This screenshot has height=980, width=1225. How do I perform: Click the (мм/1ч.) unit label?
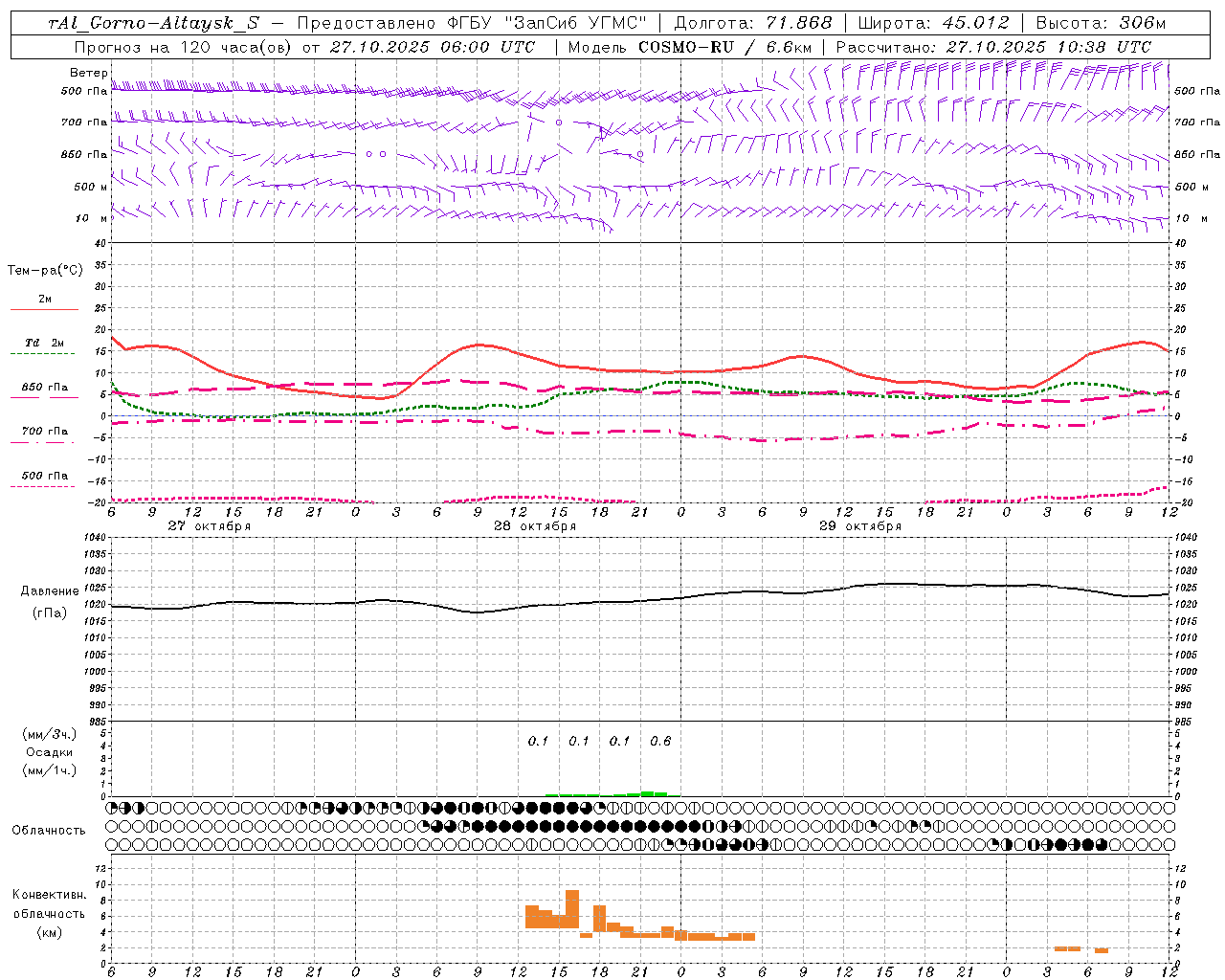[x=50, y=770]
